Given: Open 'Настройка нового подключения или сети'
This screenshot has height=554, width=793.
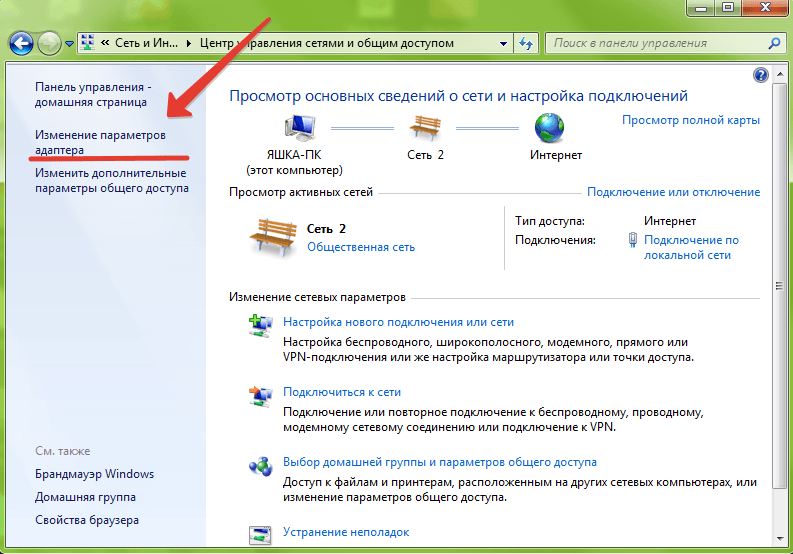Looking at the screenshot, I should coord(398,322).
